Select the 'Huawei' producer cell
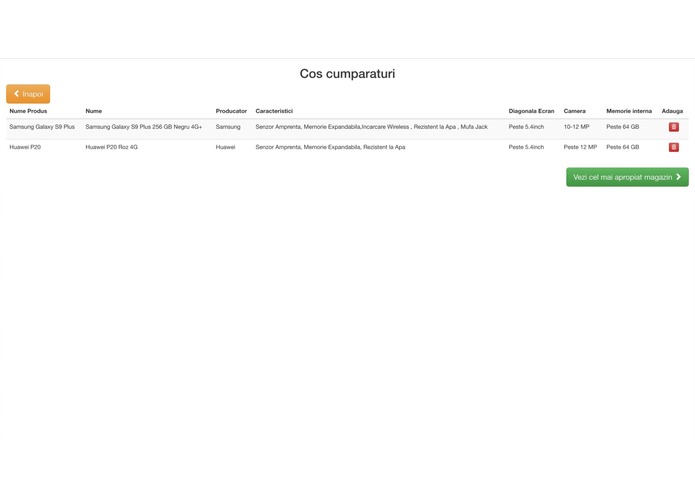Image resolution: width=695 pixels, height=494 pixels. pos(225,147)
